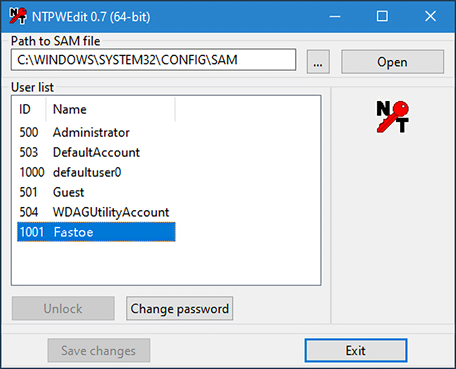Screen dimensions: 456x369
Task: Select the DefaultAccount user row
Action: point(96,152)
